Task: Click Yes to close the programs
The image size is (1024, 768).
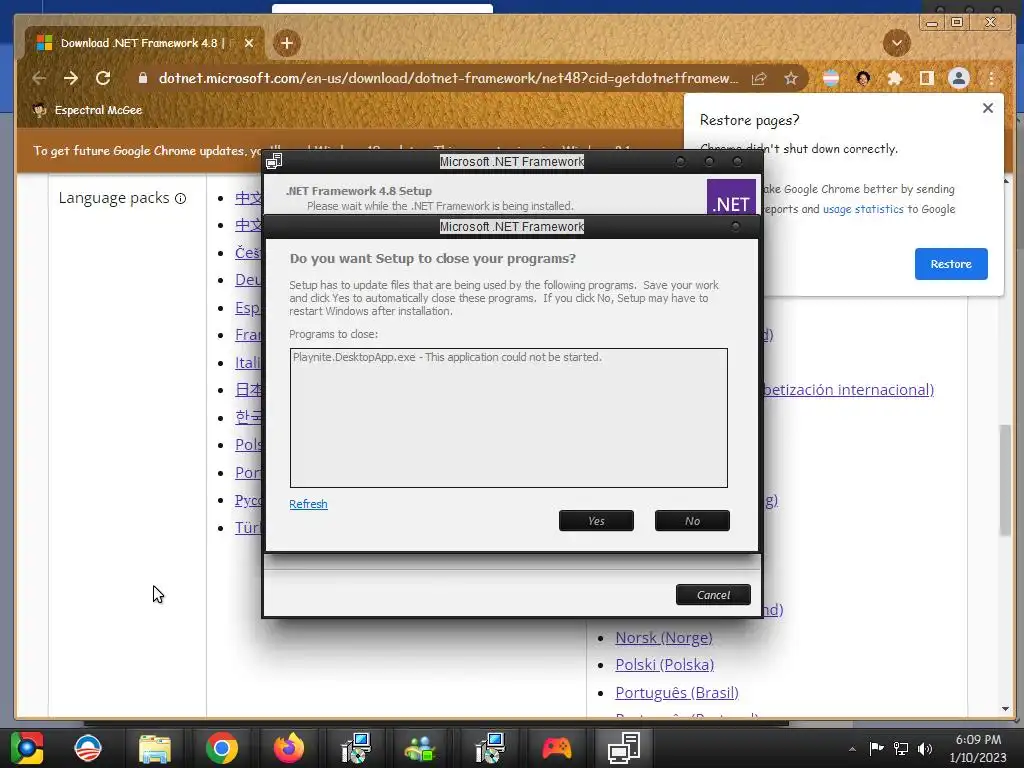Action: (x=596, y=520)
